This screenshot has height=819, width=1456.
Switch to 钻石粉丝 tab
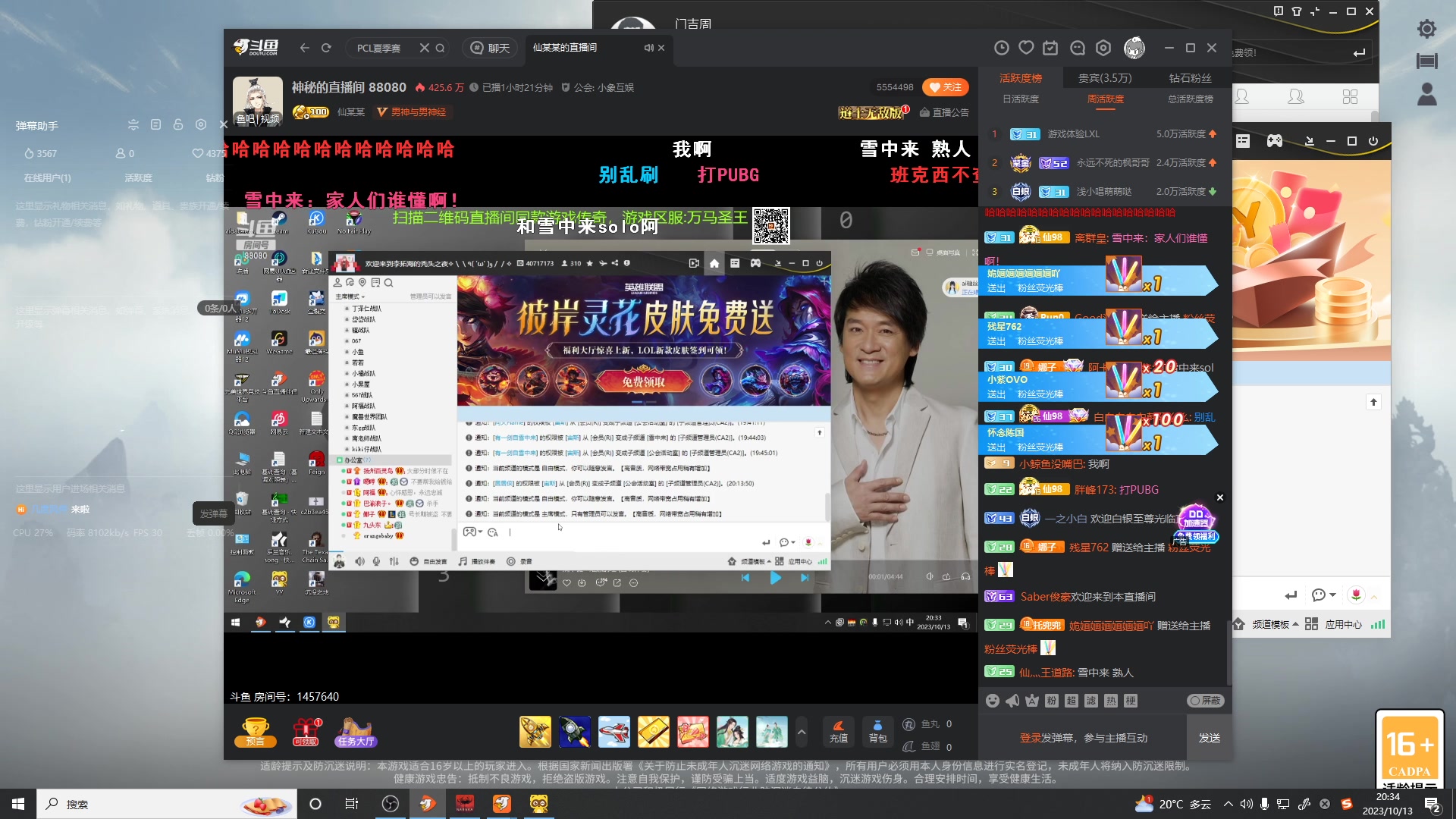point(1191,78)
